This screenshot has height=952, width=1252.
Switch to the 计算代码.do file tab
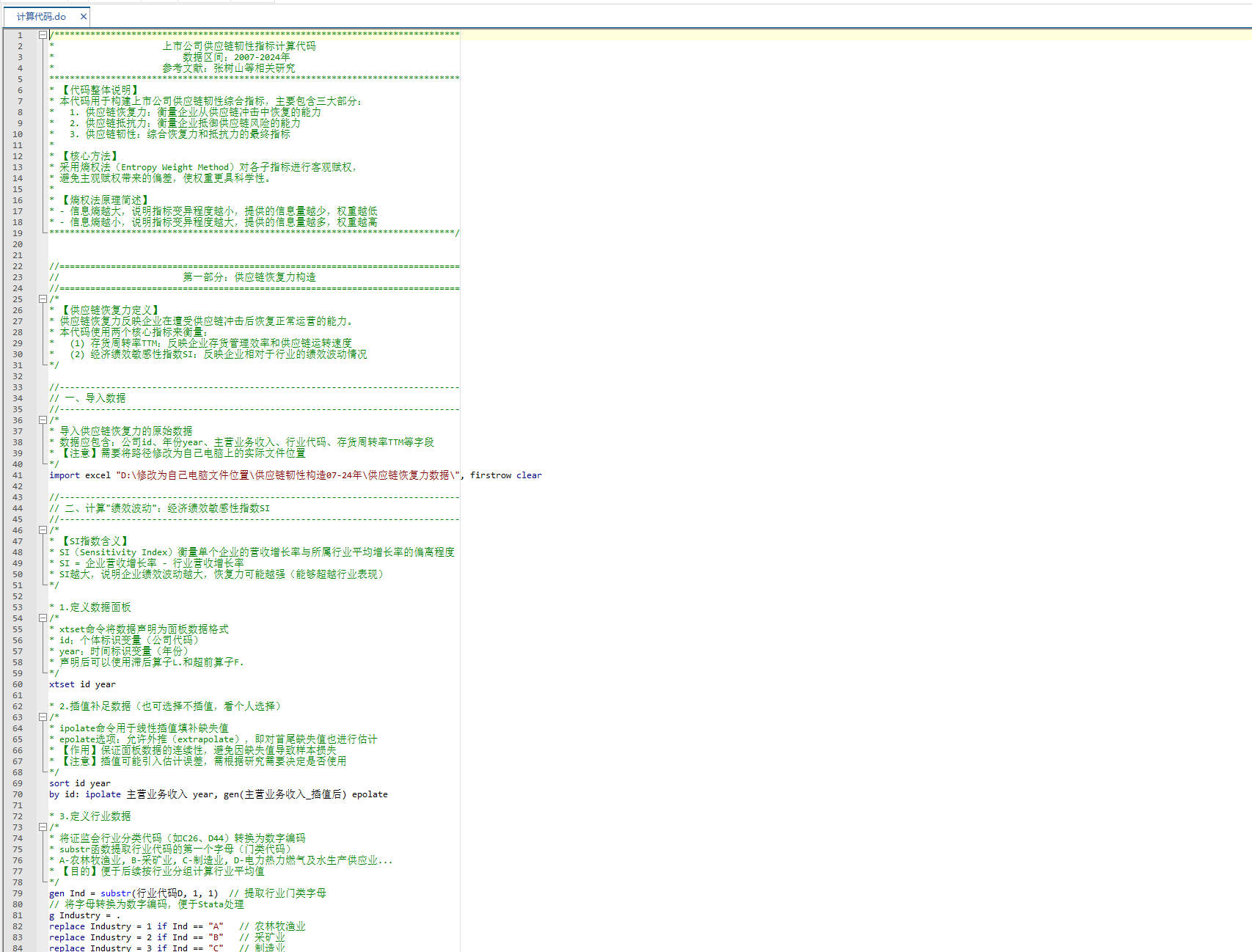[41, 16]
